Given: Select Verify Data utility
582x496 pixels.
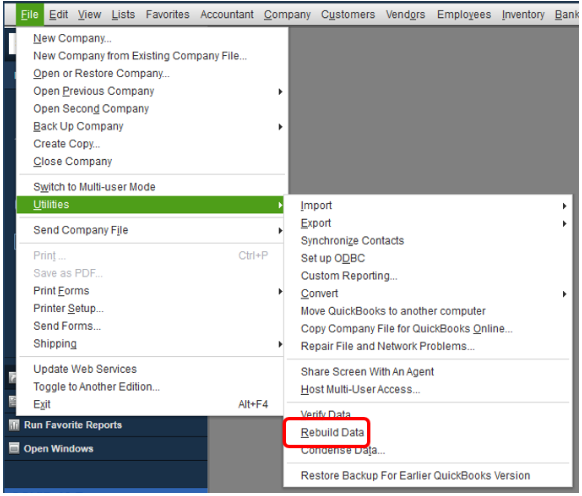Looking at the screenshot, I should (428, 414).
